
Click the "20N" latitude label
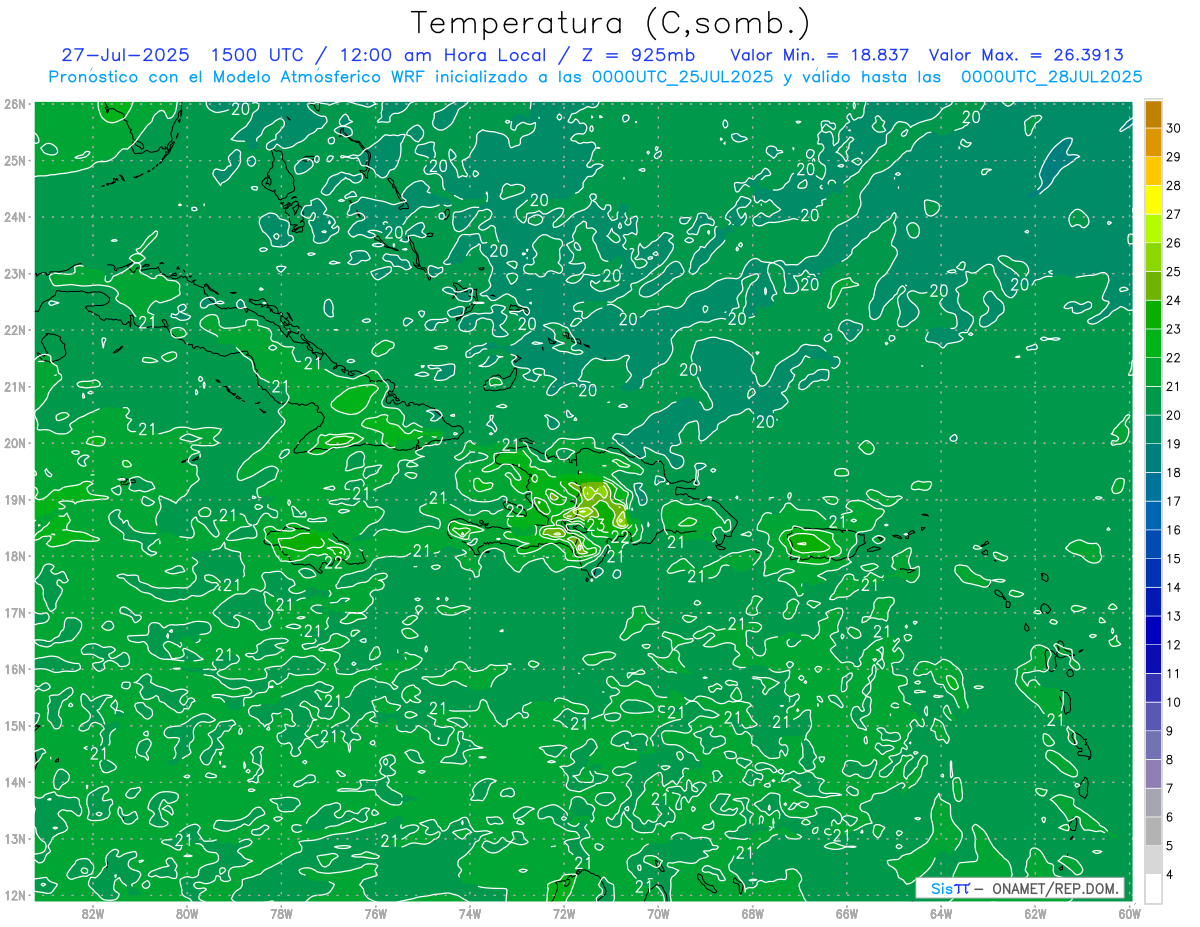pos(14,443)
